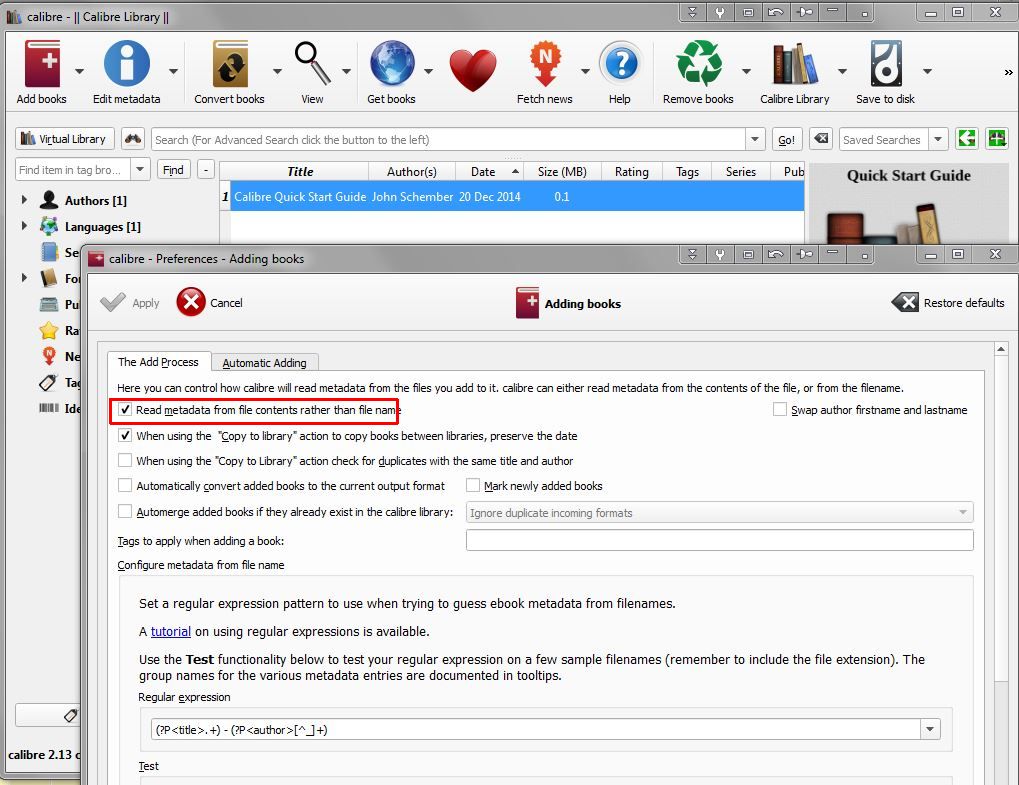Sort by the Author(s) column header
Image resolution: width=1019 pixels, height=785 pixels.
coord(412,172)
